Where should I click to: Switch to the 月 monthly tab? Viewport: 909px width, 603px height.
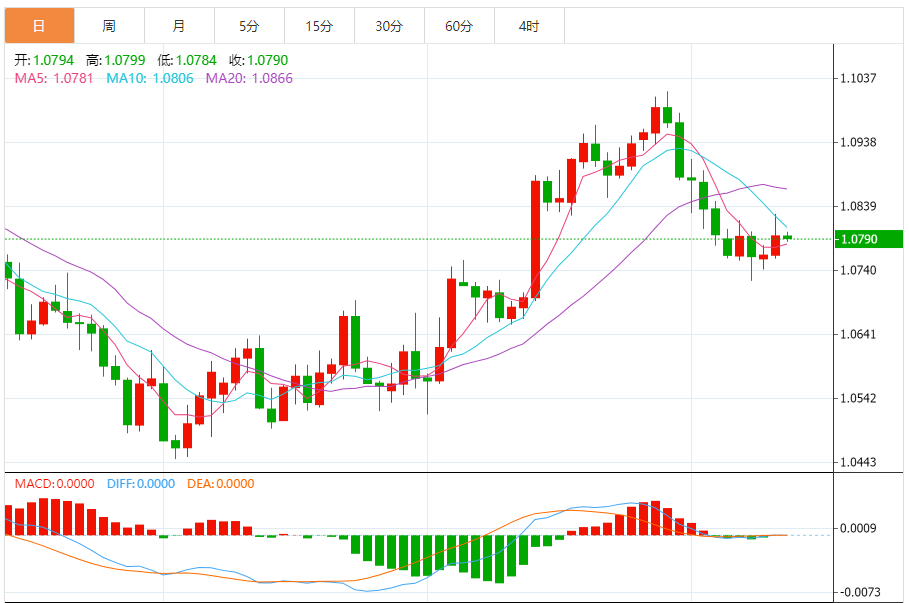click(x=180, y=26)
